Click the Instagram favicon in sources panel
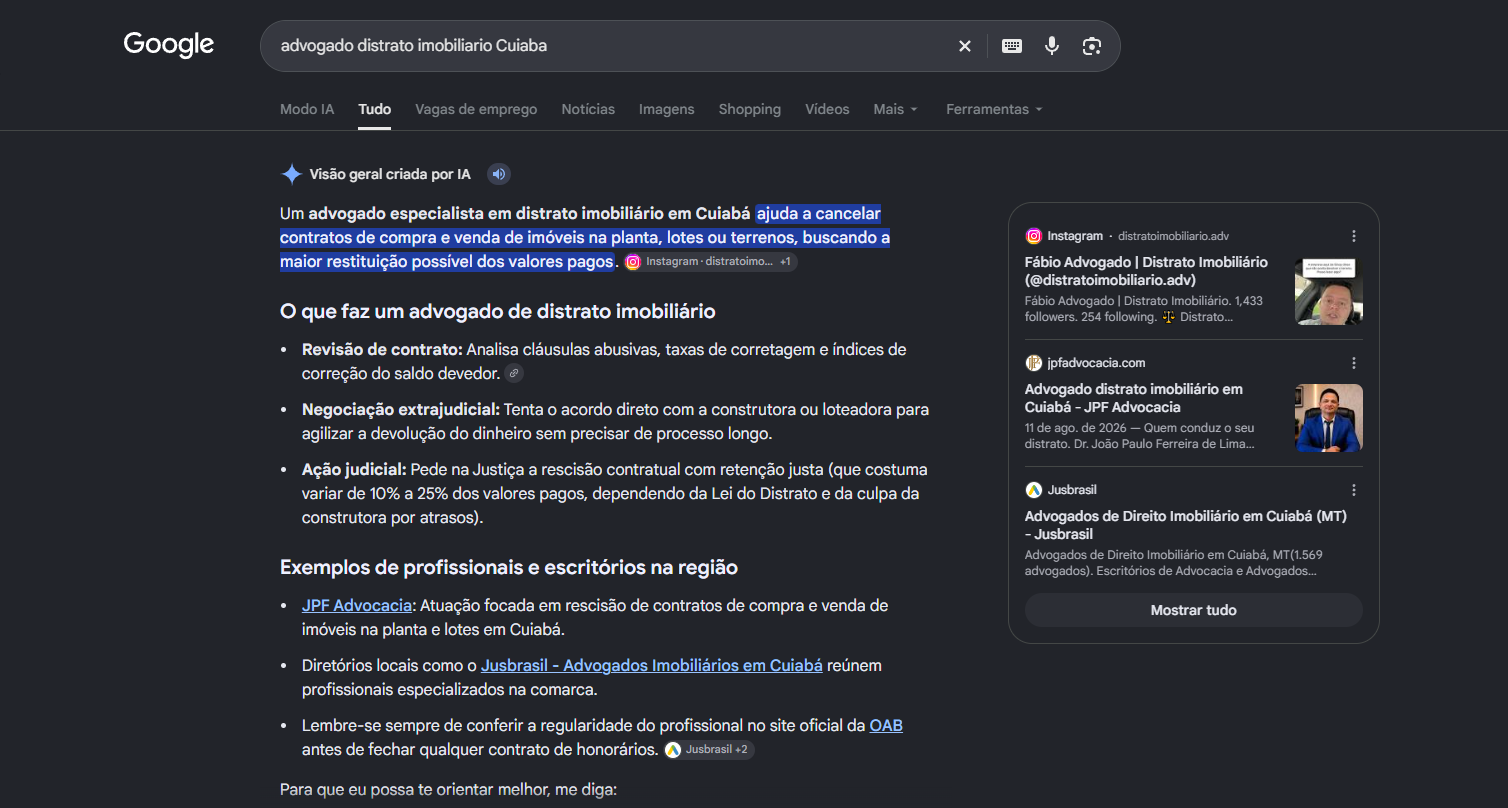Screen dimensions: 1508x808 1033,236
